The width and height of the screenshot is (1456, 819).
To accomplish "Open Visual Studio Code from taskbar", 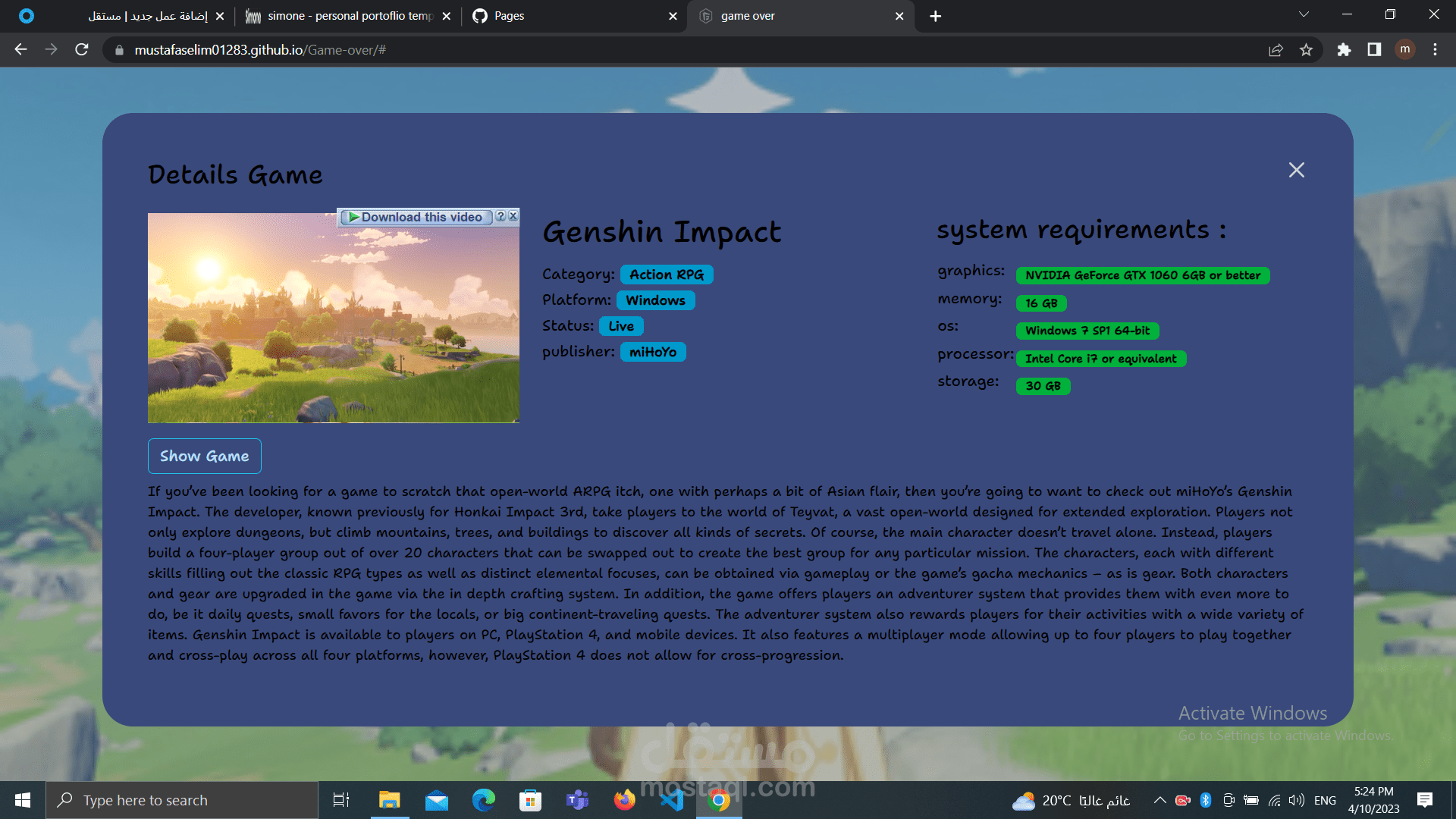I will click(672, 800).
